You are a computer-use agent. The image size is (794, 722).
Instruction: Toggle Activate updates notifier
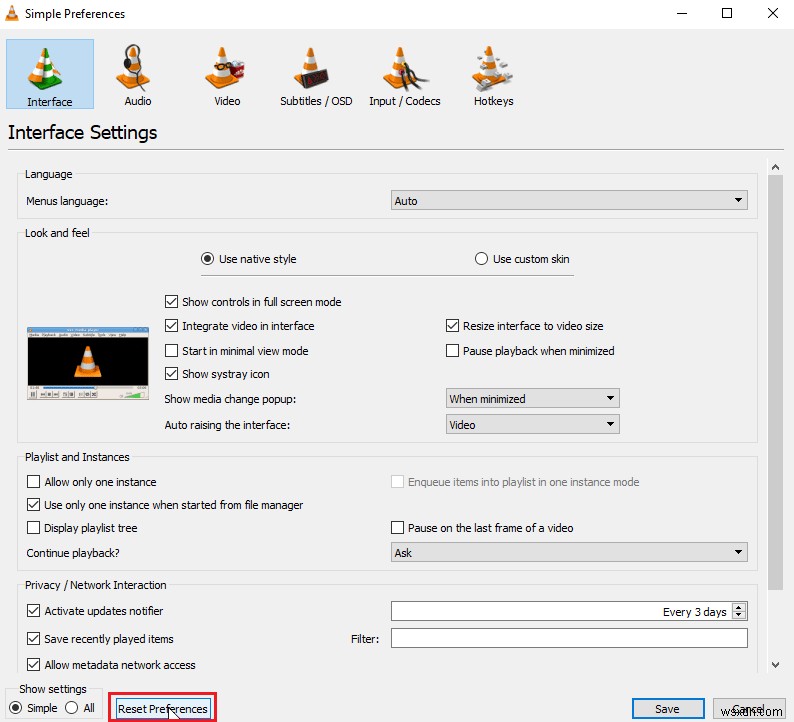[95, 611]
